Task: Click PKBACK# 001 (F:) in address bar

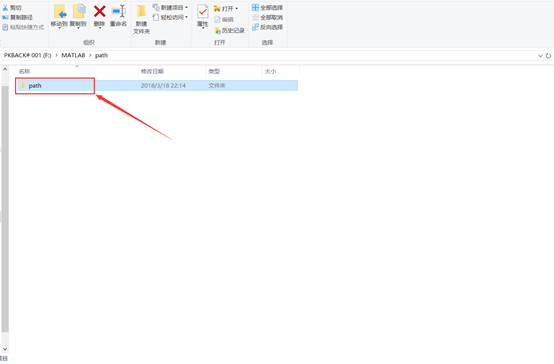Action: pyautogui.click(x=28, y=55)
